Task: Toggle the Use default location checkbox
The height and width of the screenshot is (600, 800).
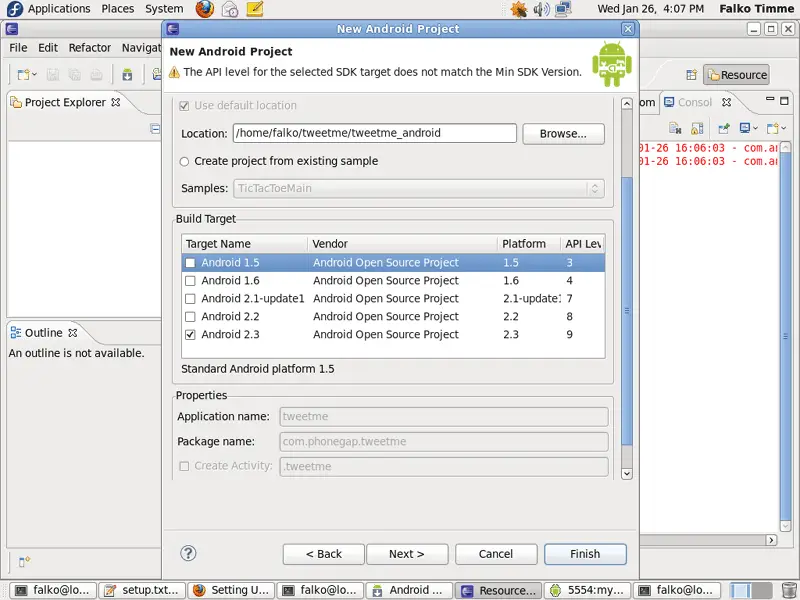Action: click(x=184, y=106)
